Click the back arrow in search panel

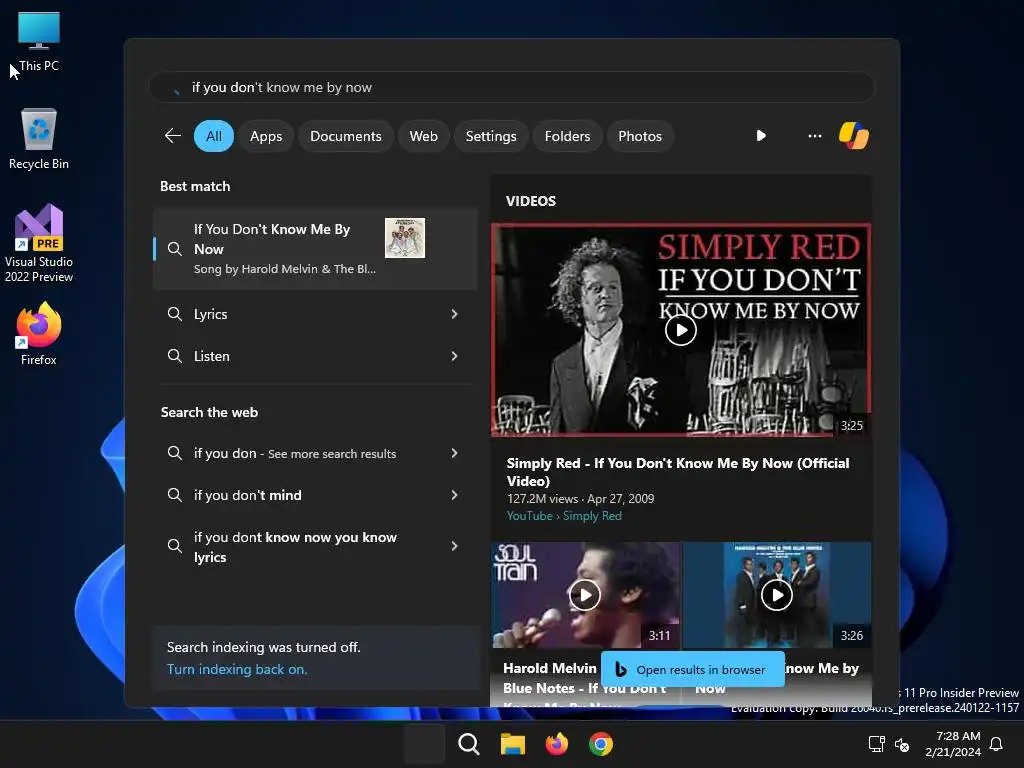tap(172, 136)
